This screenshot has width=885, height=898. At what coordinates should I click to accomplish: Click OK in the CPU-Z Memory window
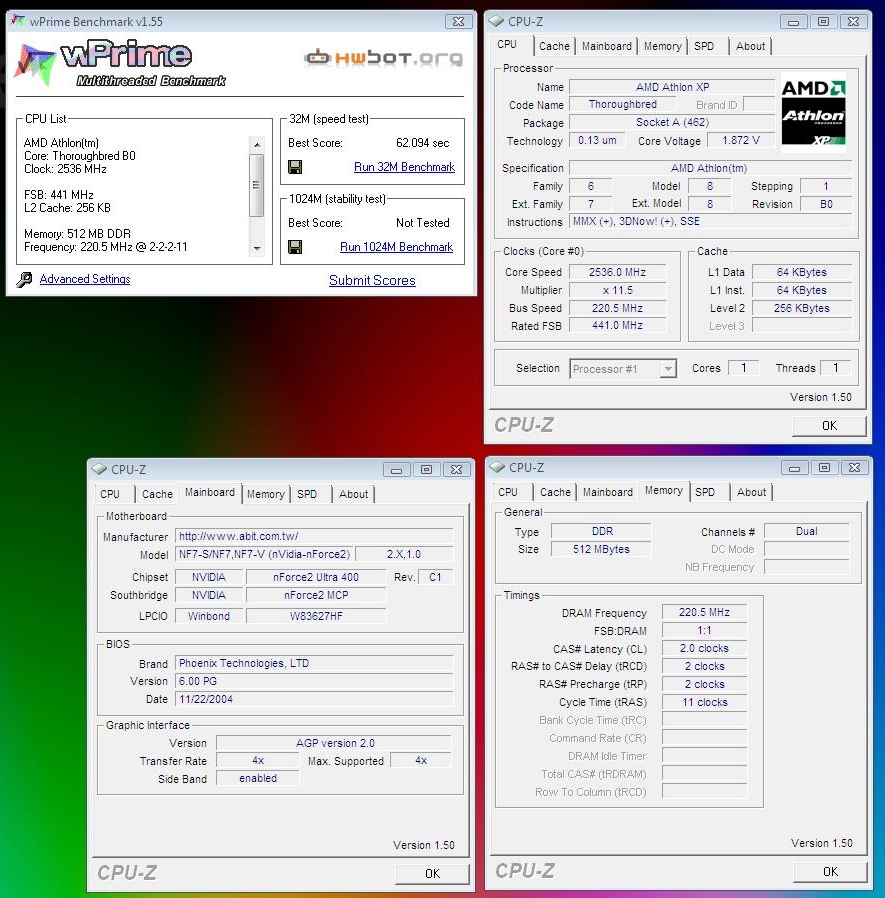[830, 872]
